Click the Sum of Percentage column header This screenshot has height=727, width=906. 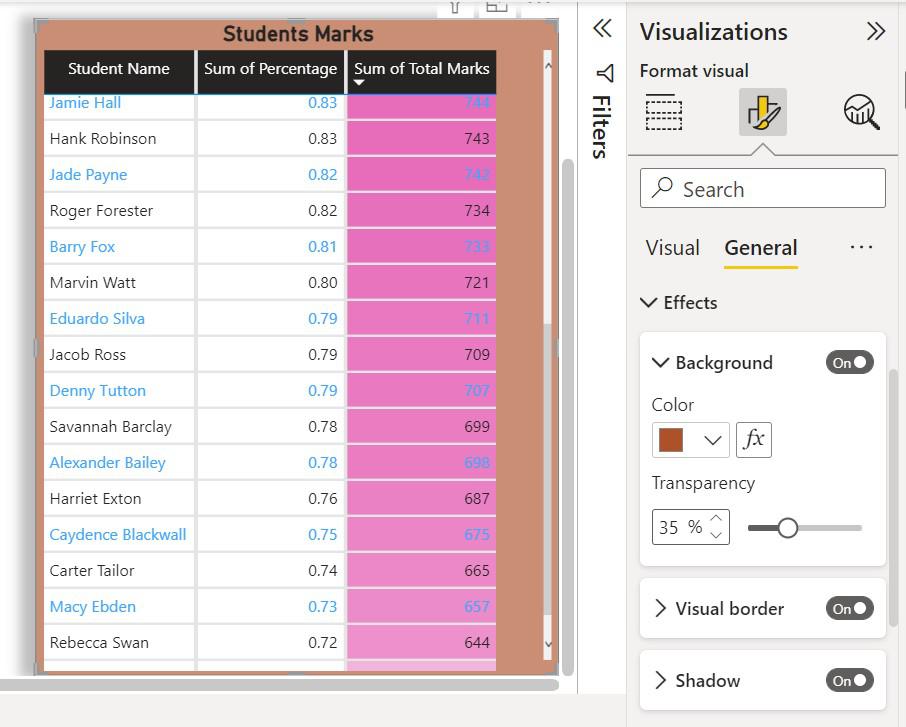point(270,69)
